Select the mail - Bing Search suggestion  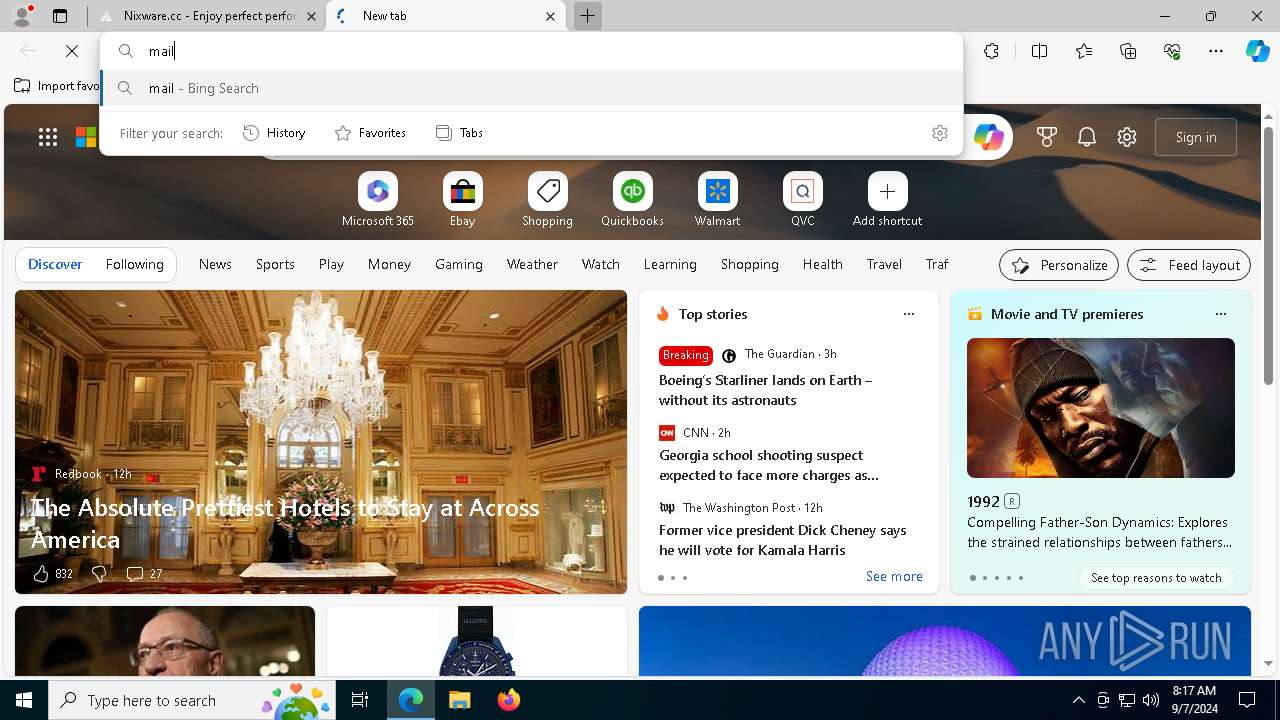tap(532, 88)
